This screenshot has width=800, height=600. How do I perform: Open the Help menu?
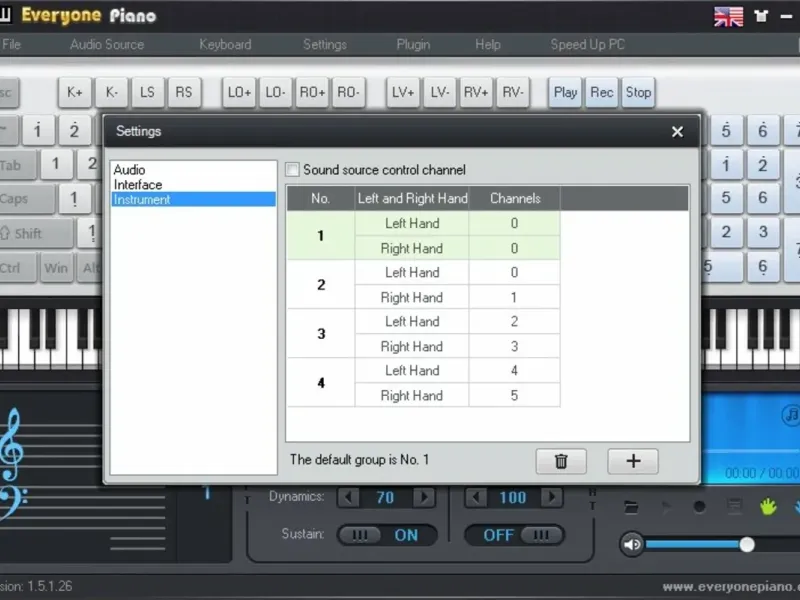[488, 44]
